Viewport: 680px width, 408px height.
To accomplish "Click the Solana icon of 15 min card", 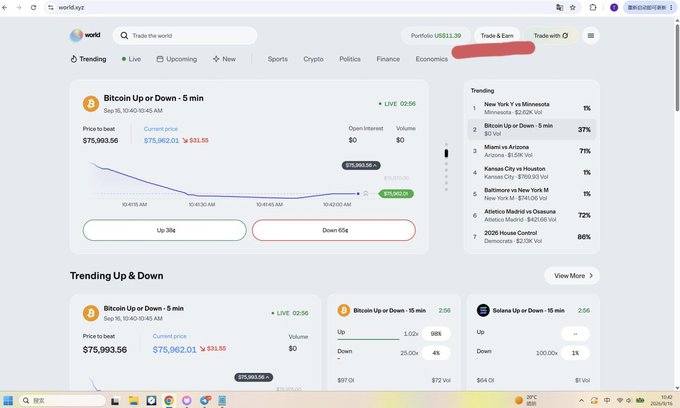I will coord(483,310).
